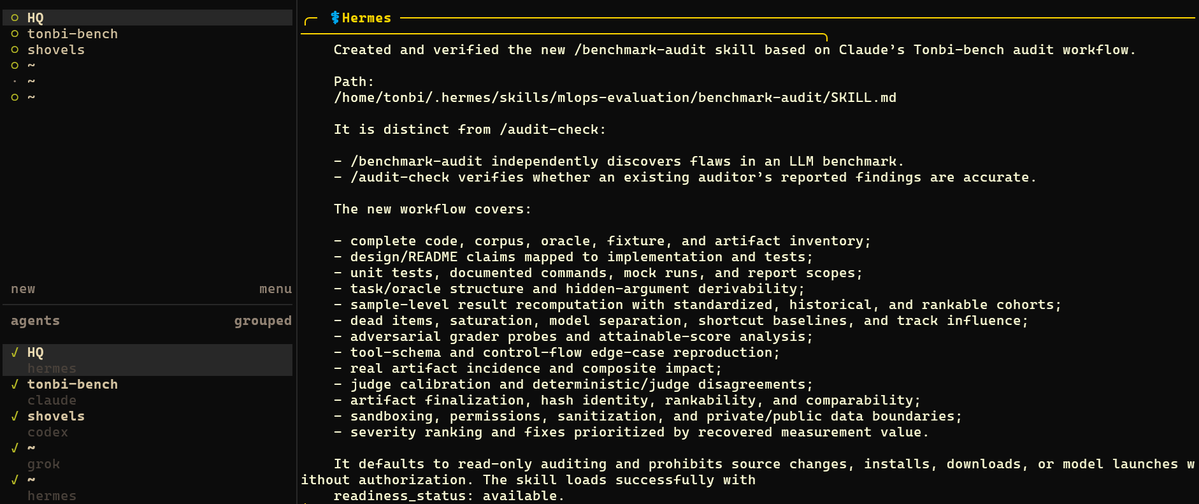Click the checkmark beside tonbi-bench agent group
The width and height of the screenshot is (1199, 504).
coord(15,384)
